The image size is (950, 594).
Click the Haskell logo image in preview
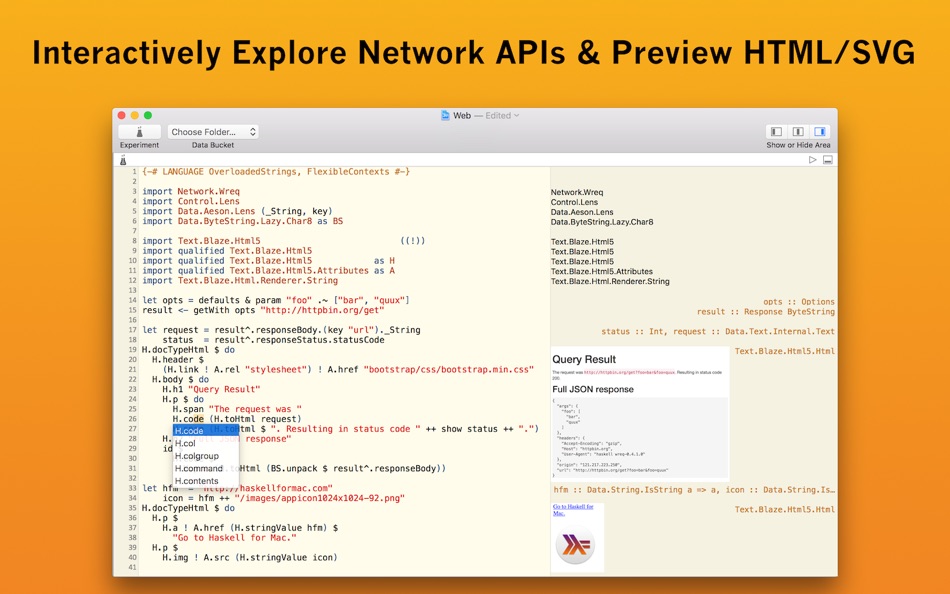[575, 546]
